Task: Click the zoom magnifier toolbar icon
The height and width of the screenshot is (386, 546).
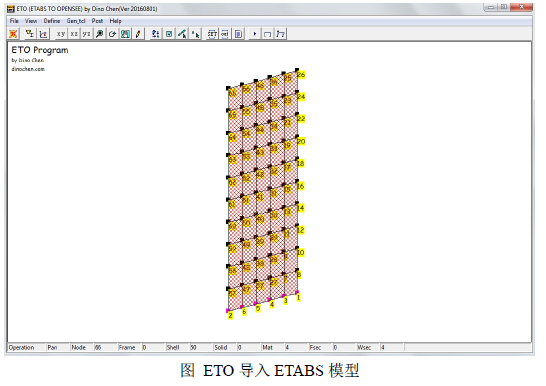Action: tap(100, 34)
